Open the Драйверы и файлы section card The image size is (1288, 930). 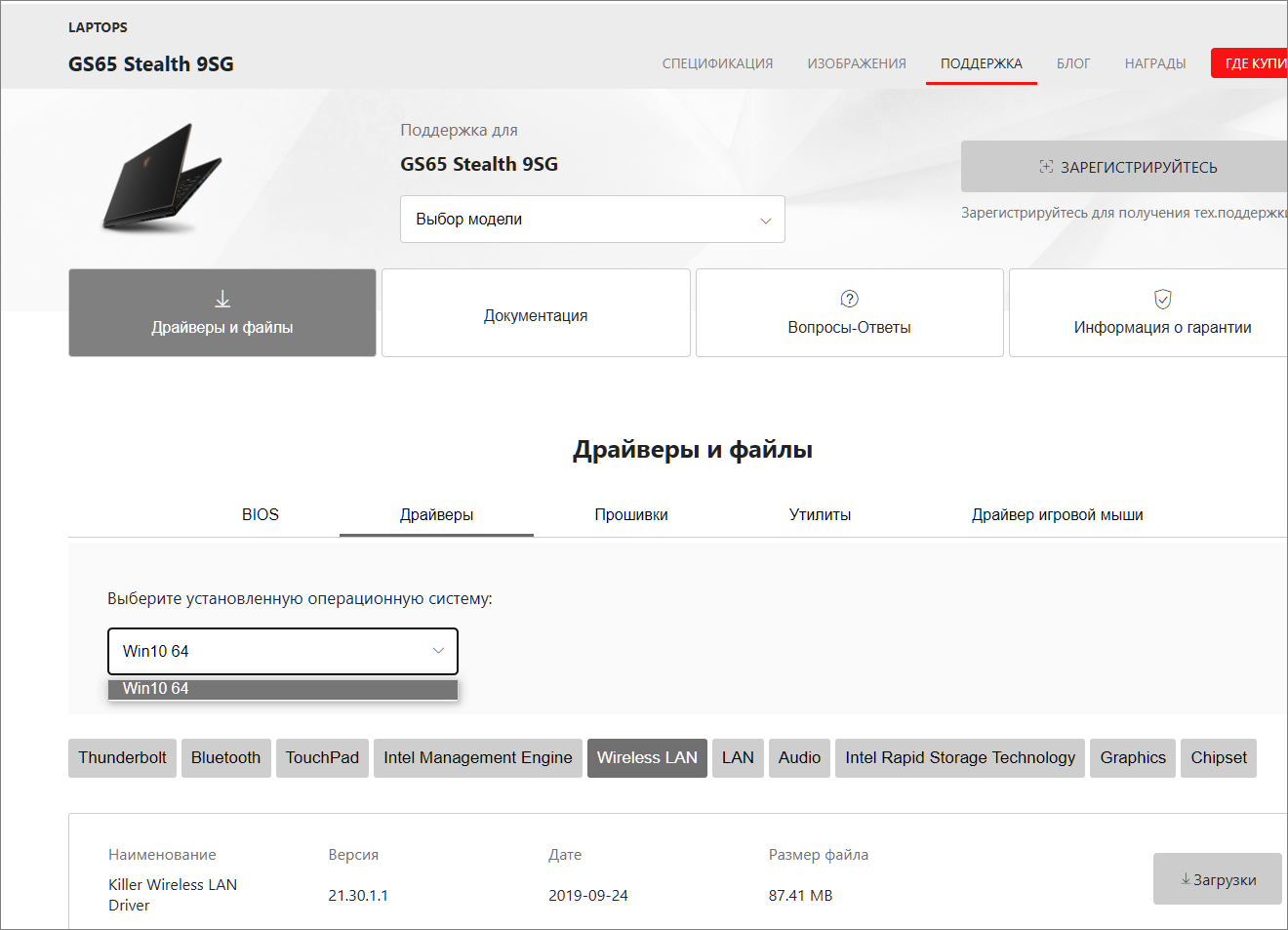point(222,313)
